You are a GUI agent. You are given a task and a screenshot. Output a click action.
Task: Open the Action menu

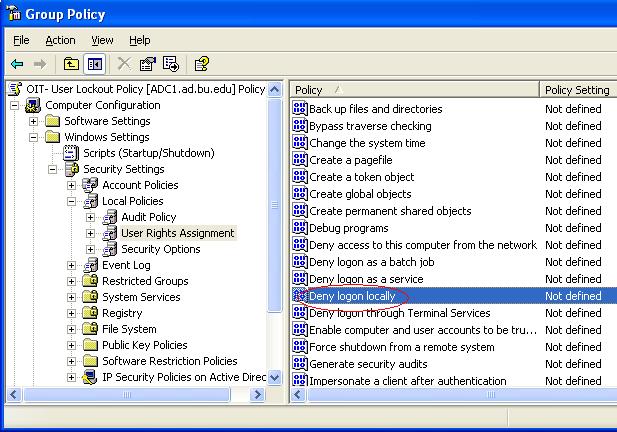(x=60, y=40)
